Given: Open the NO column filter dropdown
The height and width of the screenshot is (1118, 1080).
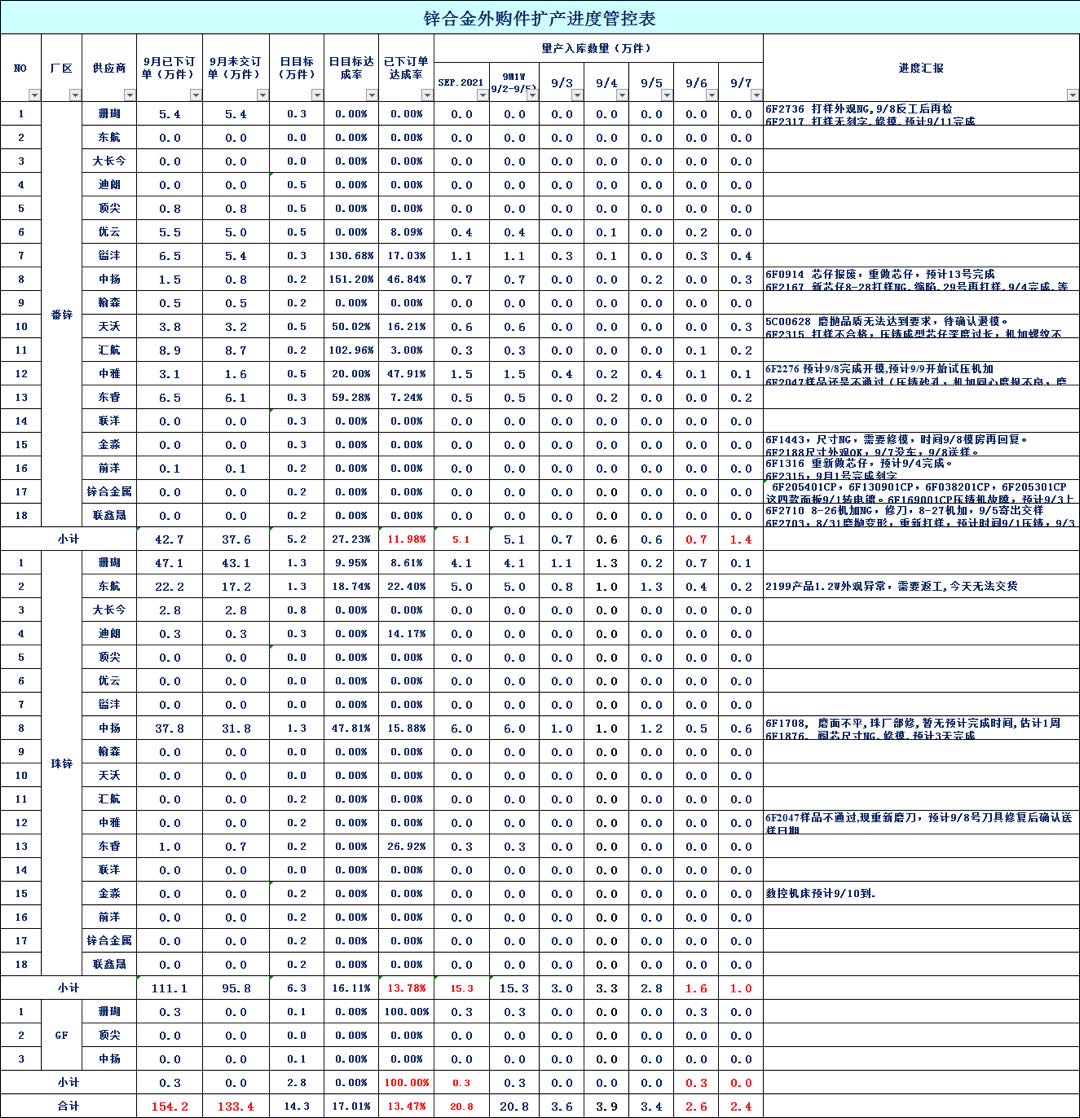Looking at the screenshot, I should pos(33,95).
